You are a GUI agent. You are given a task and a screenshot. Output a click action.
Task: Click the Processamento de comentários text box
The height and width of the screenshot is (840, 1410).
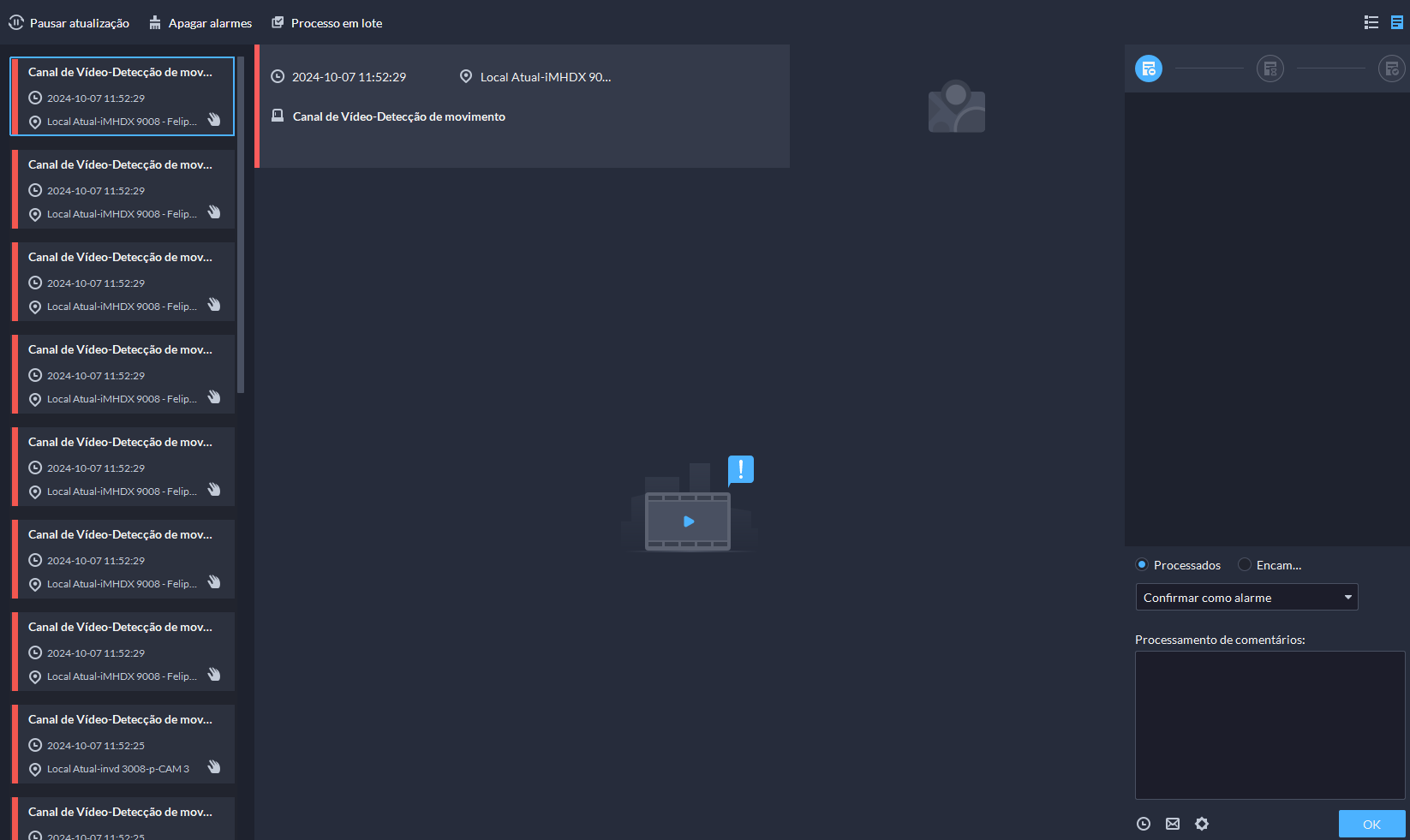point(1270,724)
